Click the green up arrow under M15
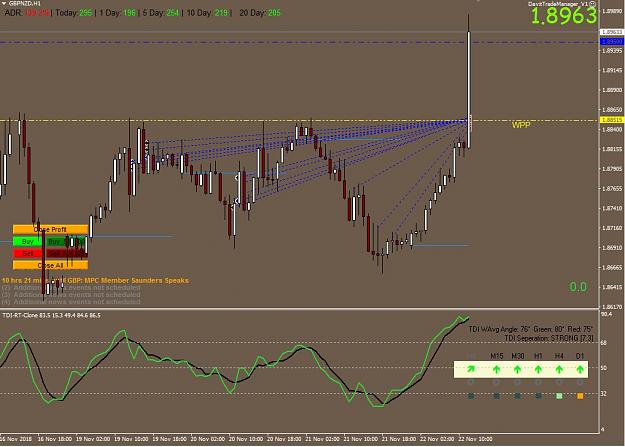The height and width of the screenshot is (447, 625). 497,370
